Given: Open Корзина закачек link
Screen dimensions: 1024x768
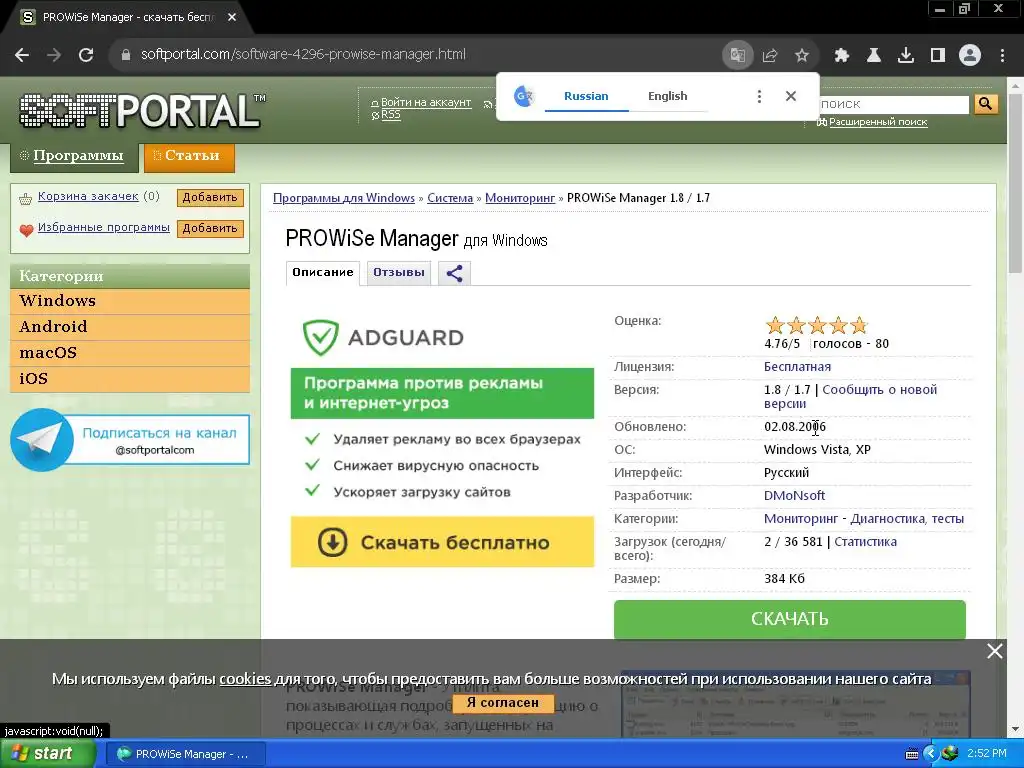Looking at the screenshot, I should 88,196.
